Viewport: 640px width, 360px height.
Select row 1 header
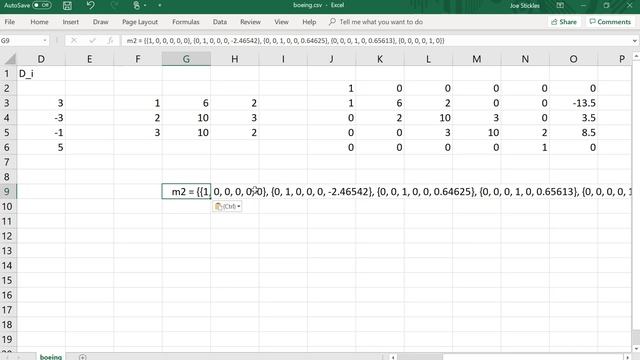pyautogui.click(x=8, y=73)
